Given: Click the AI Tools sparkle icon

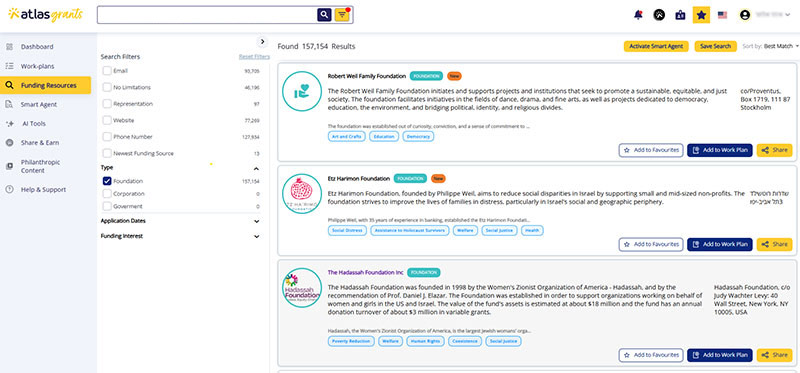Looking at the screenshot, I should tap(9, 124).
